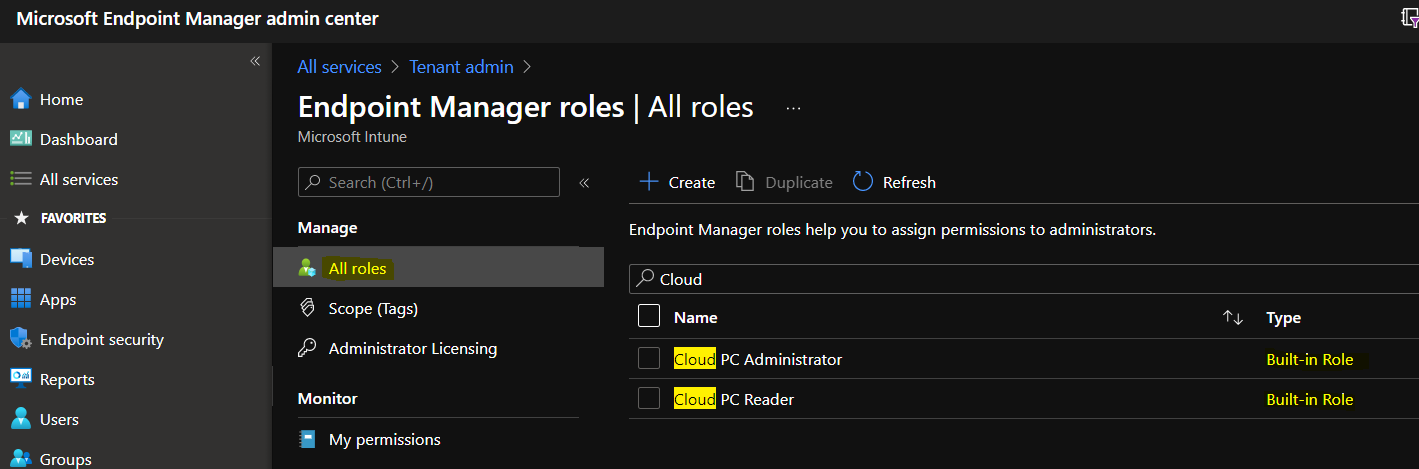Click the Search (Ctrl+/) menu field
The image size is (1419, 469).
click(x=429, y=182)
